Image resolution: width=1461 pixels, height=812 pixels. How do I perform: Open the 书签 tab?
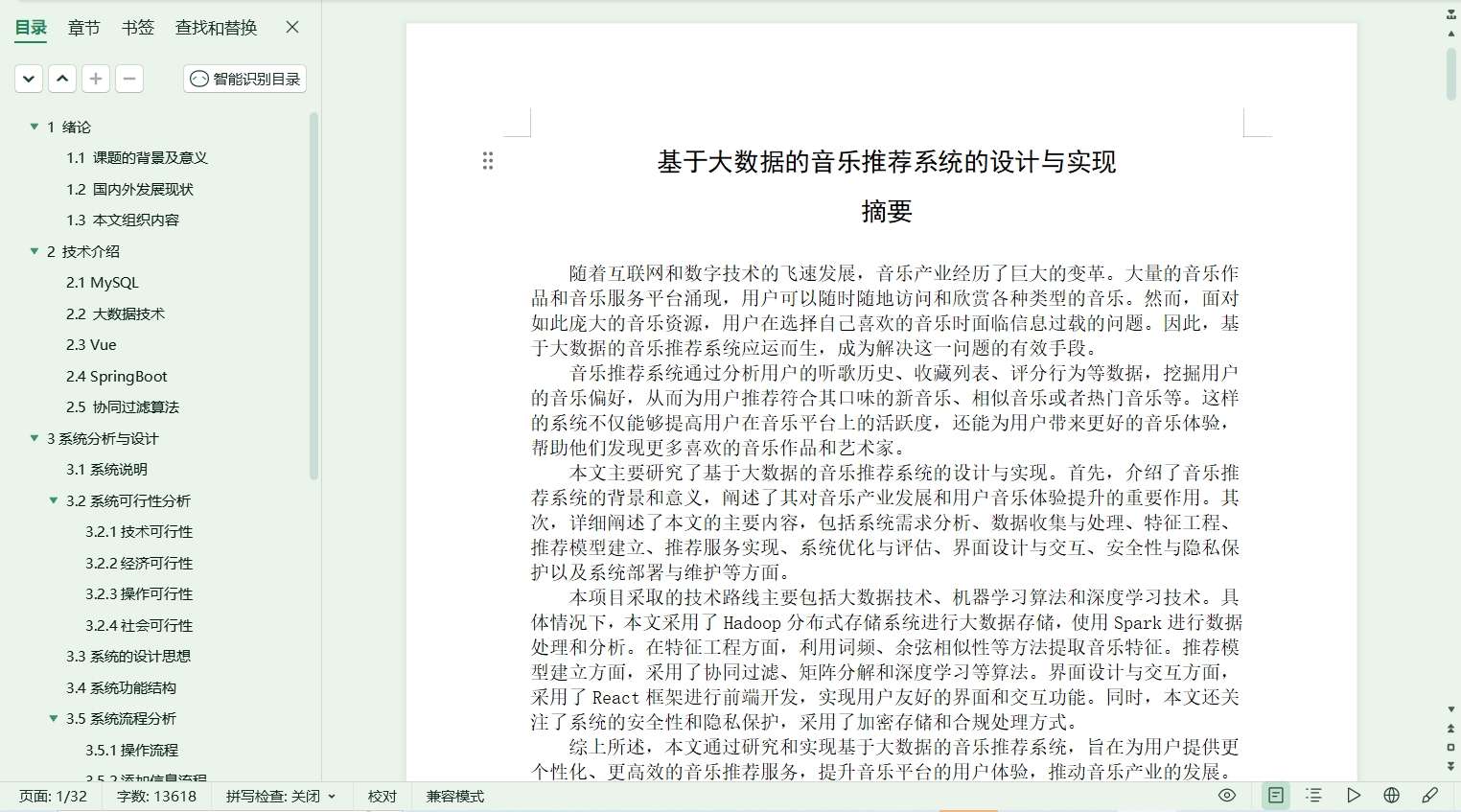[138, 28]
